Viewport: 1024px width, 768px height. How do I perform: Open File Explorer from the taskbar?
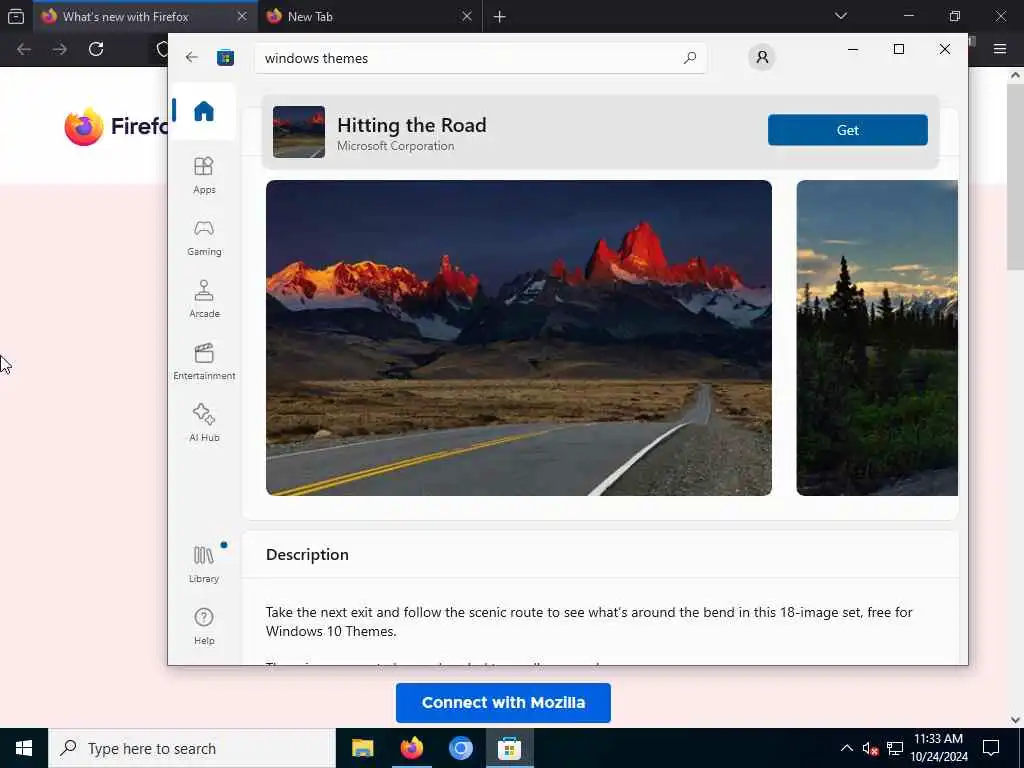362,748
